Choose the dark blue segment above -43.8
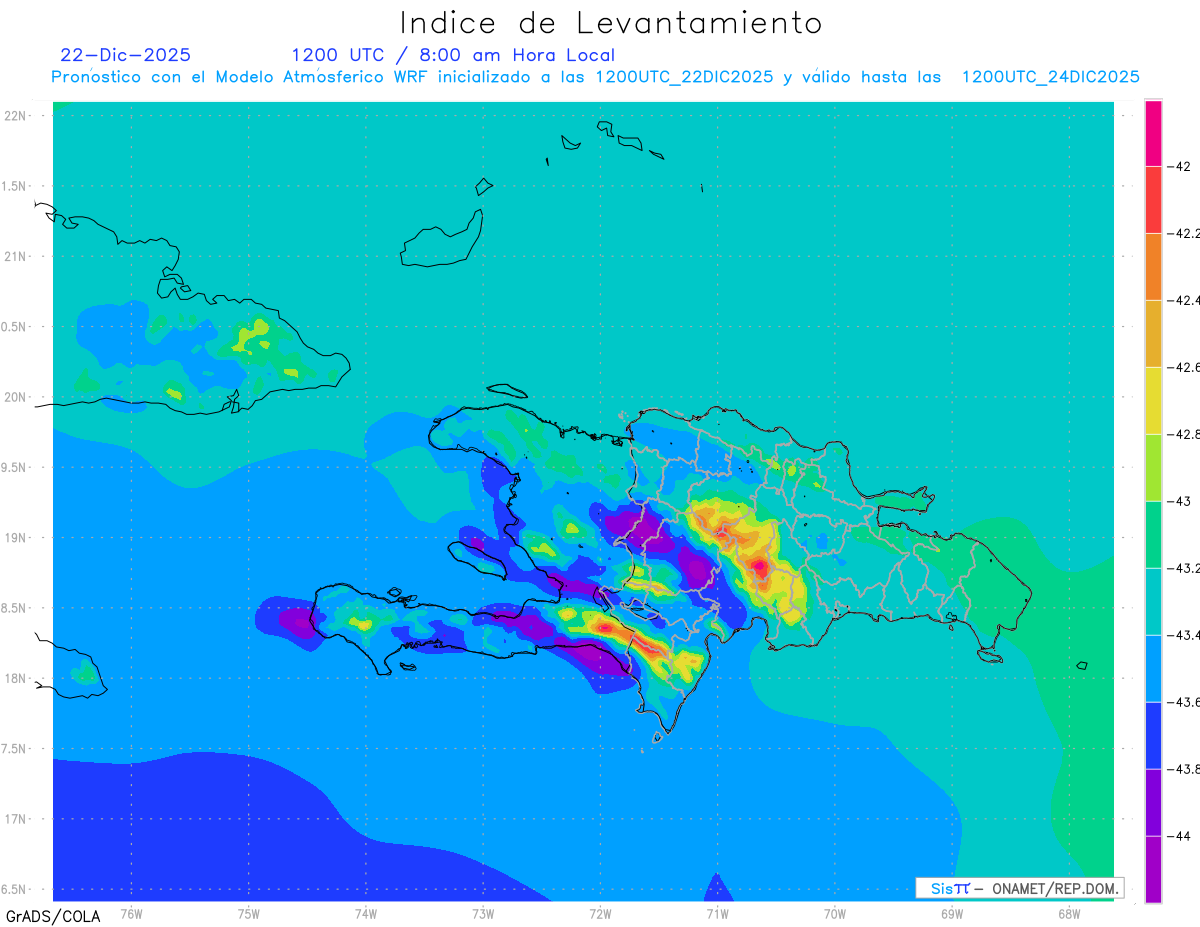 point(1153,735)
